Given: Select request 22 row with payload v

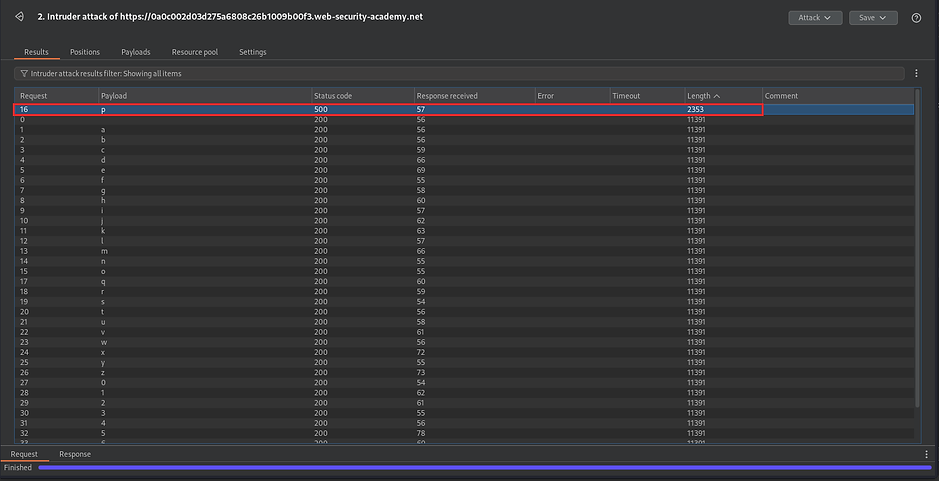Looking at the screenshot, I should pos(465,332).
